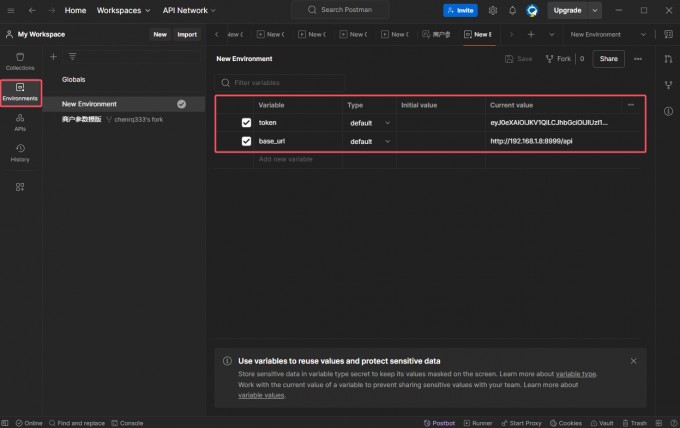Go forward with the right arrow
Image resolution: width=680 pixels, height=428 pixels.
(52, 10)
